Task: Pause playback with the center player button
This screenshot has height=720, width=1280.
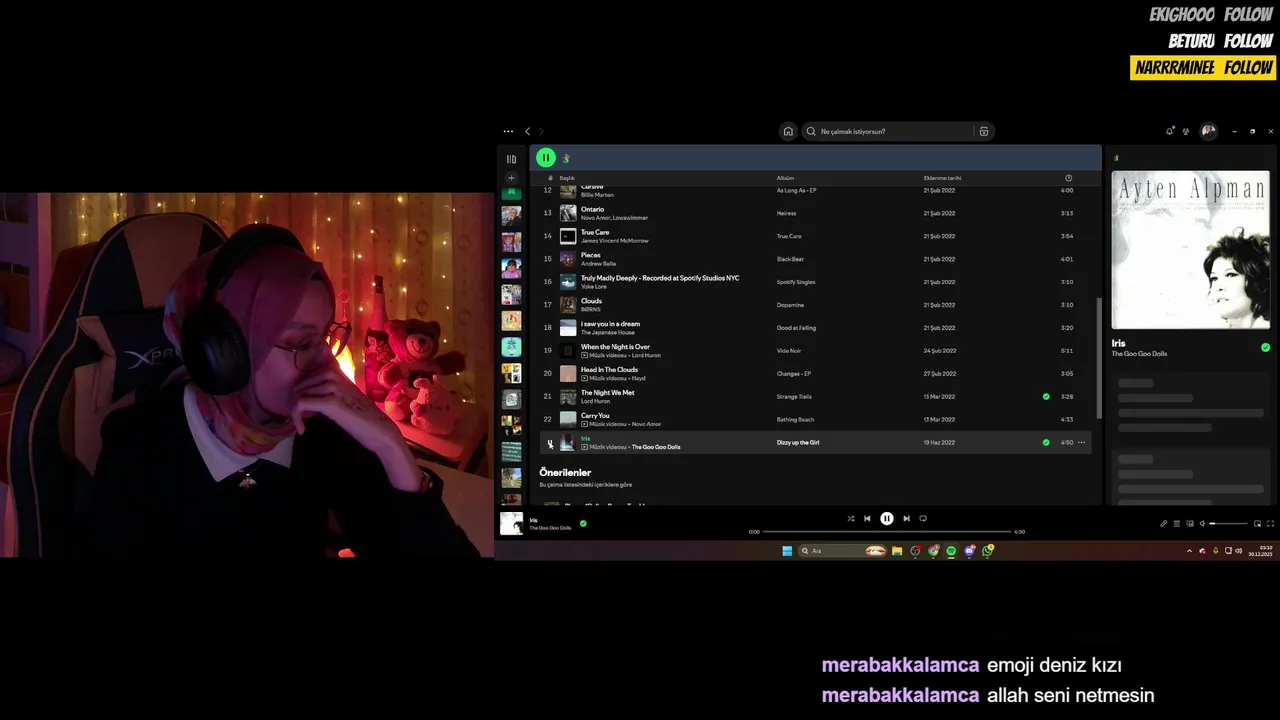Action: pos(886,518)
